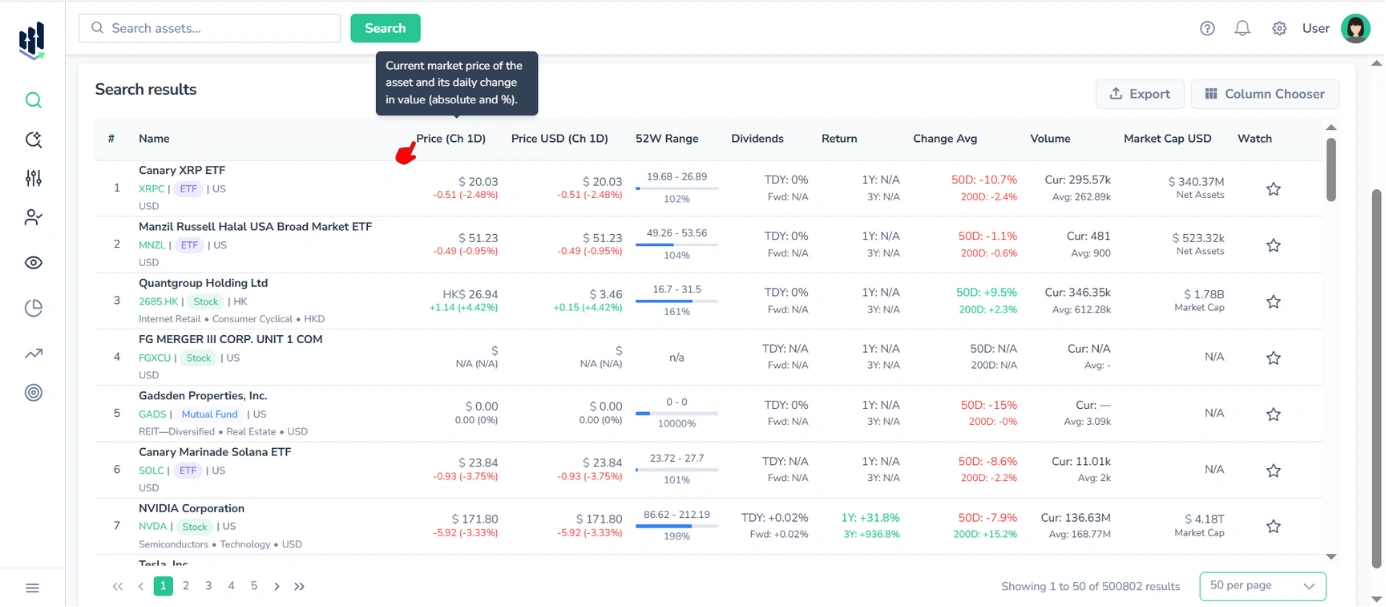Open the settings gear icon
The width and height of the screenshot is (1386, 607).
[x=1279, y=28]
